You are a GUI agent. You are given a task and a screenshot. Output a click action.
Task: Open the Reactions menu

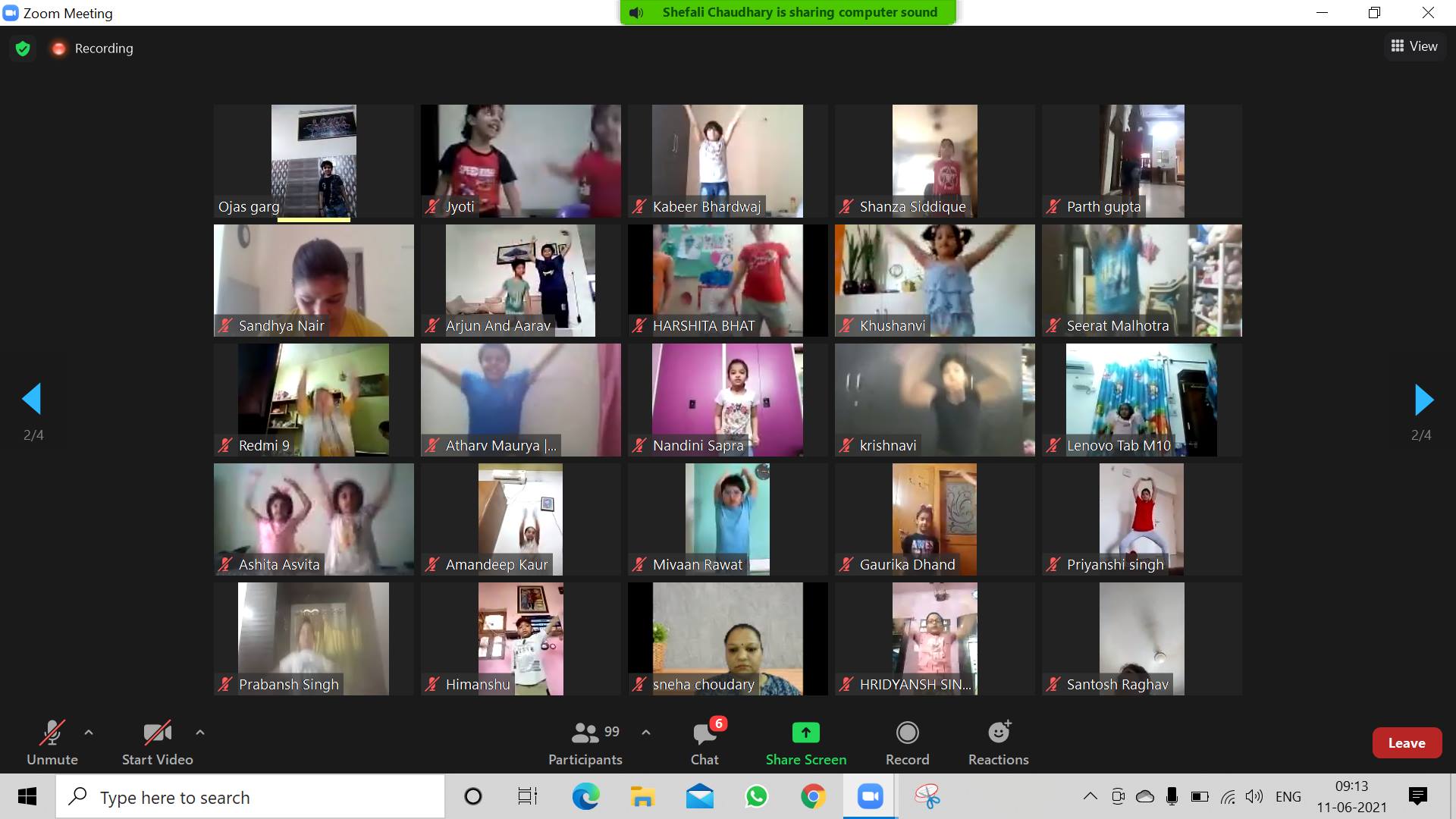coord(998,743)
